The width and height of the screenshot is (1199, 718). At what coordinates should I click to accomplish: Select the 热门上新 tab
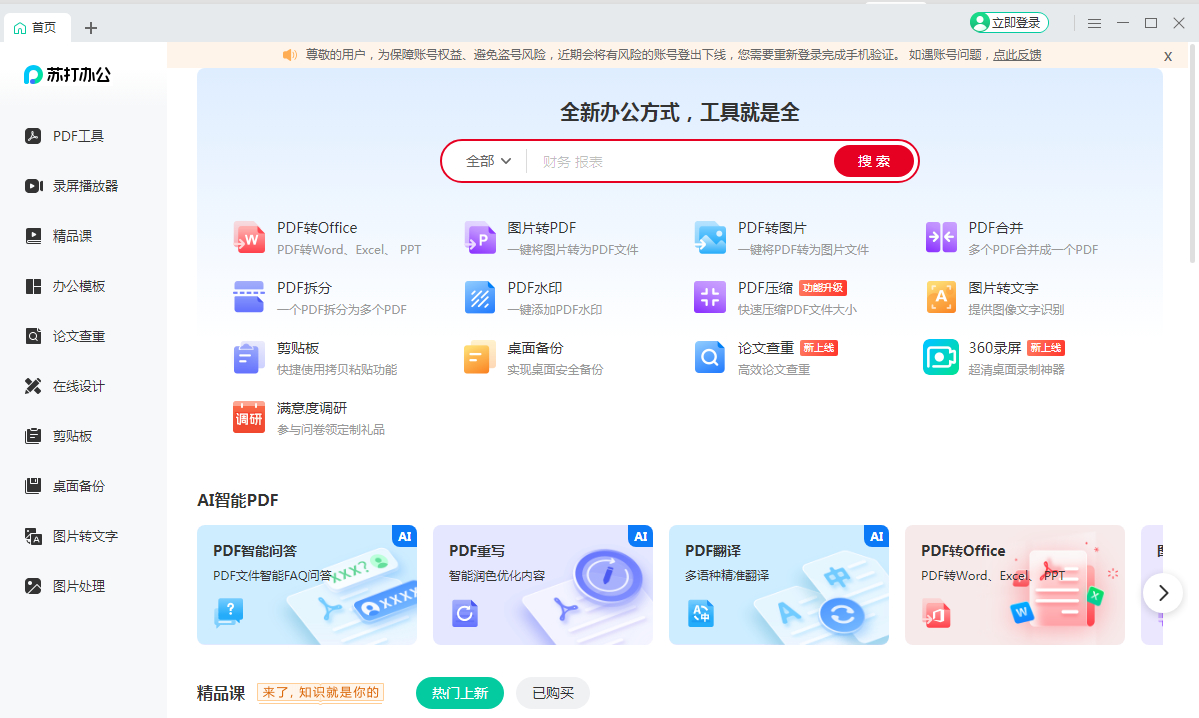click(x=460, y=693)
